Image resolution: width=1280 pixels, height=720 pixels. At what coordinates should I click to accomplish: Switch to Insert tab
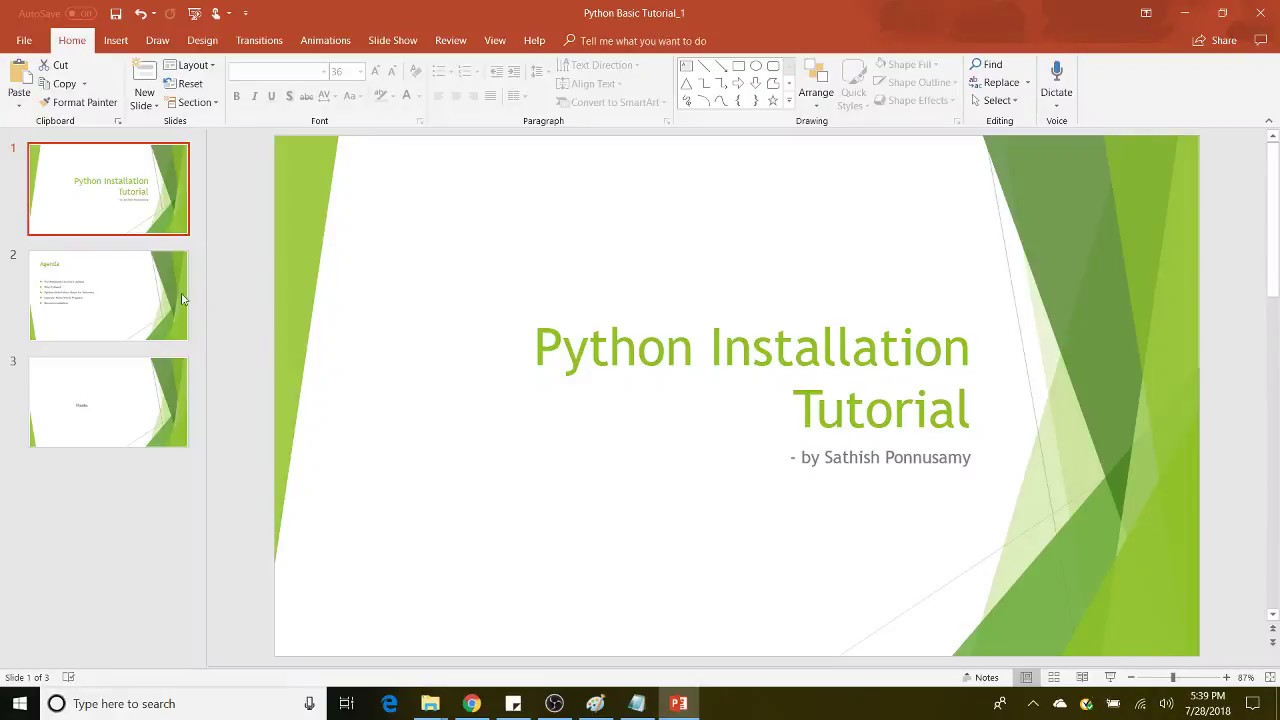[116, 41]
